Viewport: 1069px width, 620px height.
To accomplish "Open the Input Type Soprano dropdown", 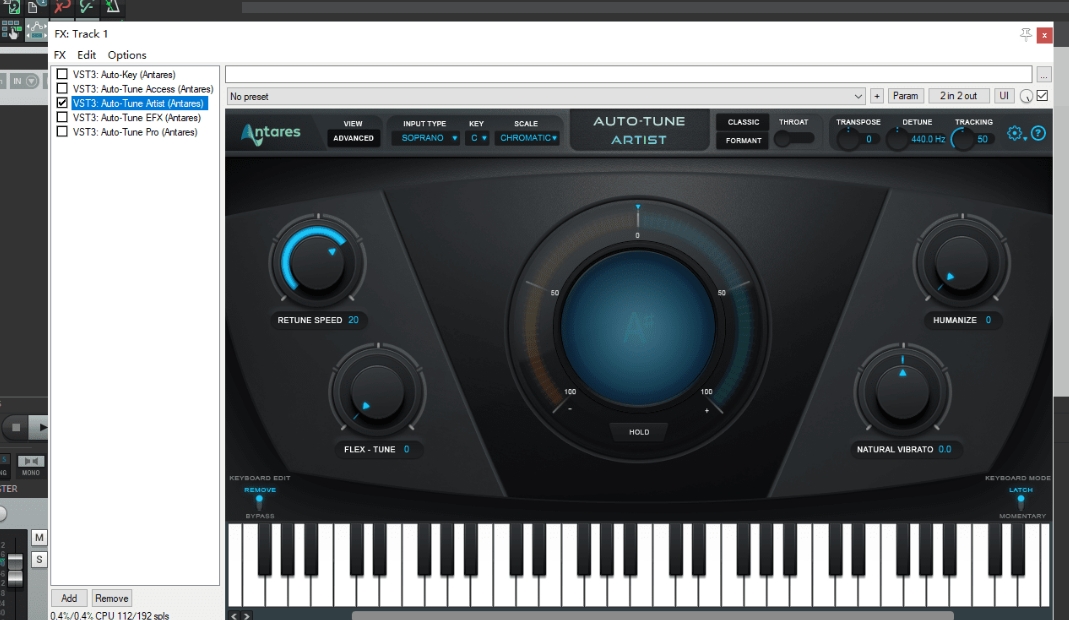I will [x=426, y=138].
